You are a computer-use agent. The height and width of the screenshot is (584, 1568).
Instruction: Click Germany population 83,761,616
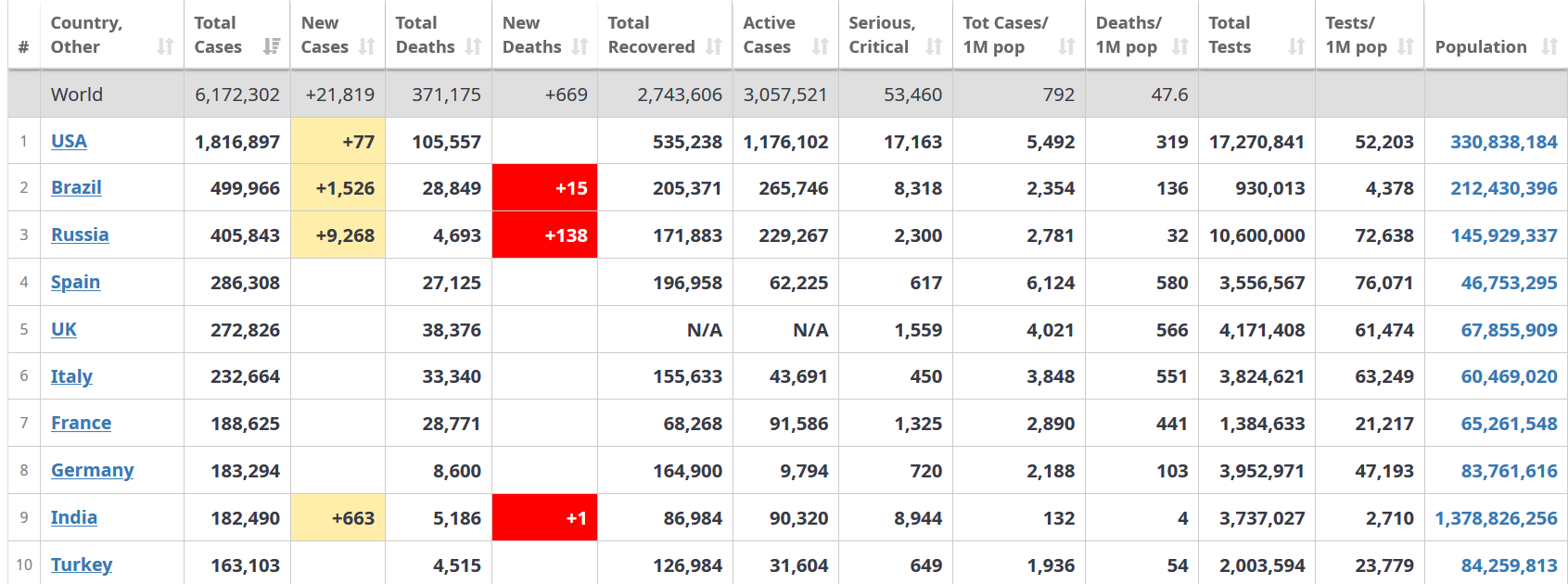click(1510, 471)
